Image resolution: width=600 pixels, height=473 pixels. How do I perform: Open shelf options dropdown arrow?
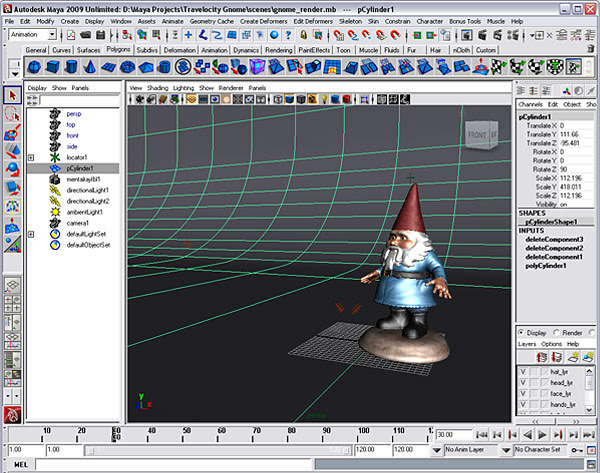click(x=15, y=74)
